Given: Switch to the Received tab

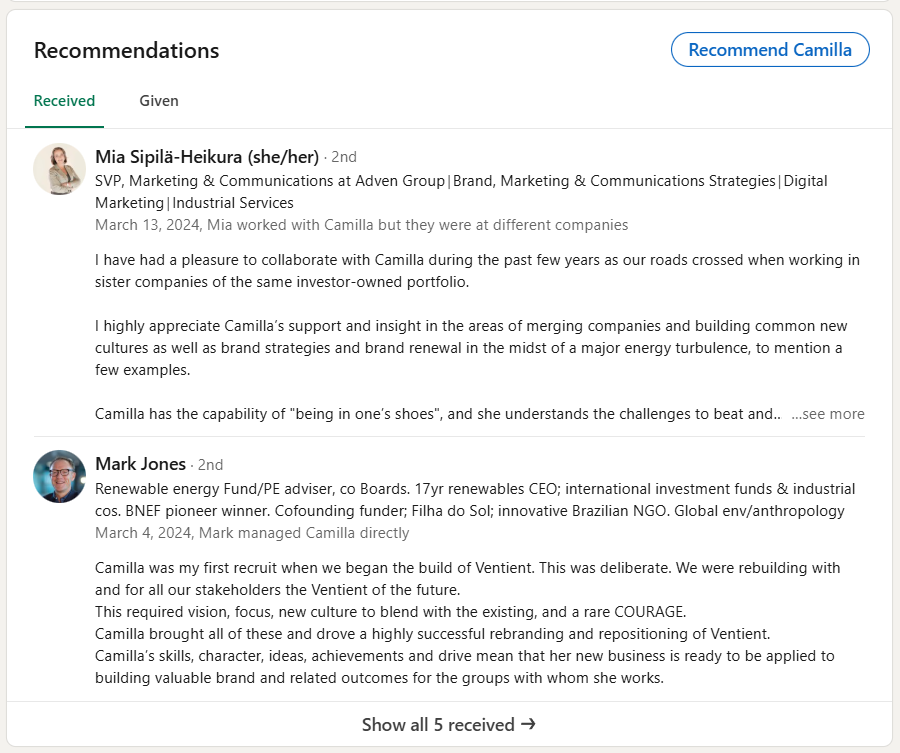Looking at the screenshot, I should tap(64, 101).
